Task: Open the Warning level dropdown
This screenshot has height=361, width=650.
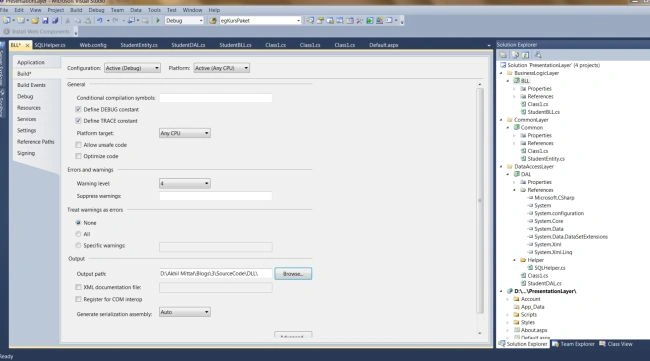Action: pos(184,183)
